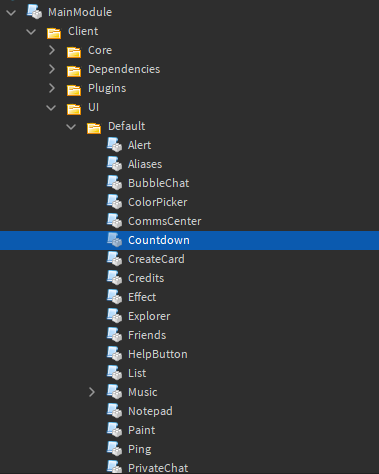Screen dimensions: 379x474
Task: Collapse the MainModule tree node
Action: click(11, 13)
